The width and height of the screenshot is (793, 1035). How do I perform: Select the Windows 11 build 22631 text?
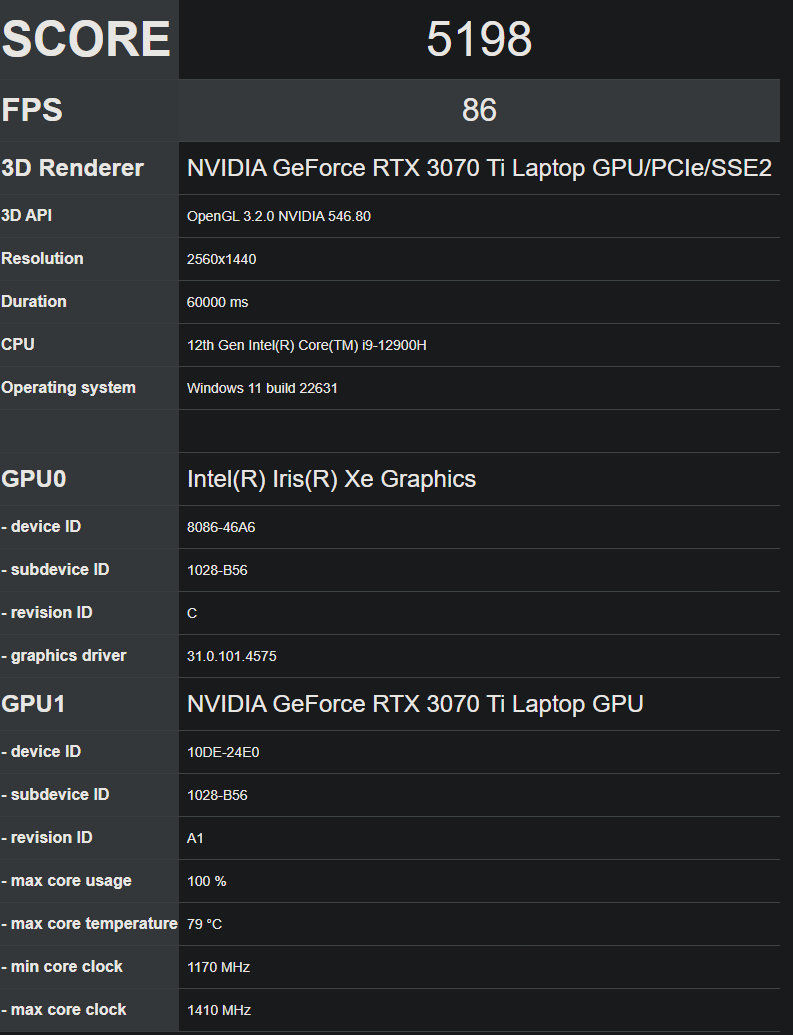coord(262,388)
